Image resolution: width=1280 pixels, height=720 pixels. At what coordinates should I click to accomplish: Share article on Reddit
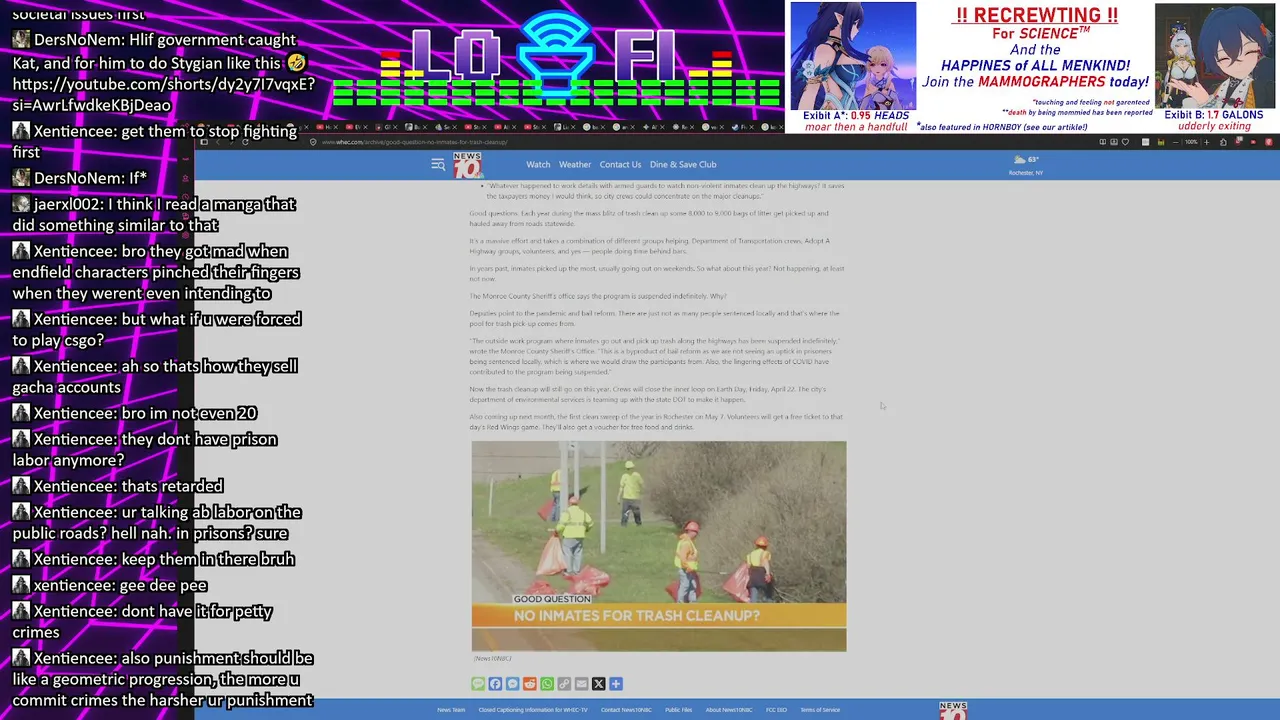(530, 684)
